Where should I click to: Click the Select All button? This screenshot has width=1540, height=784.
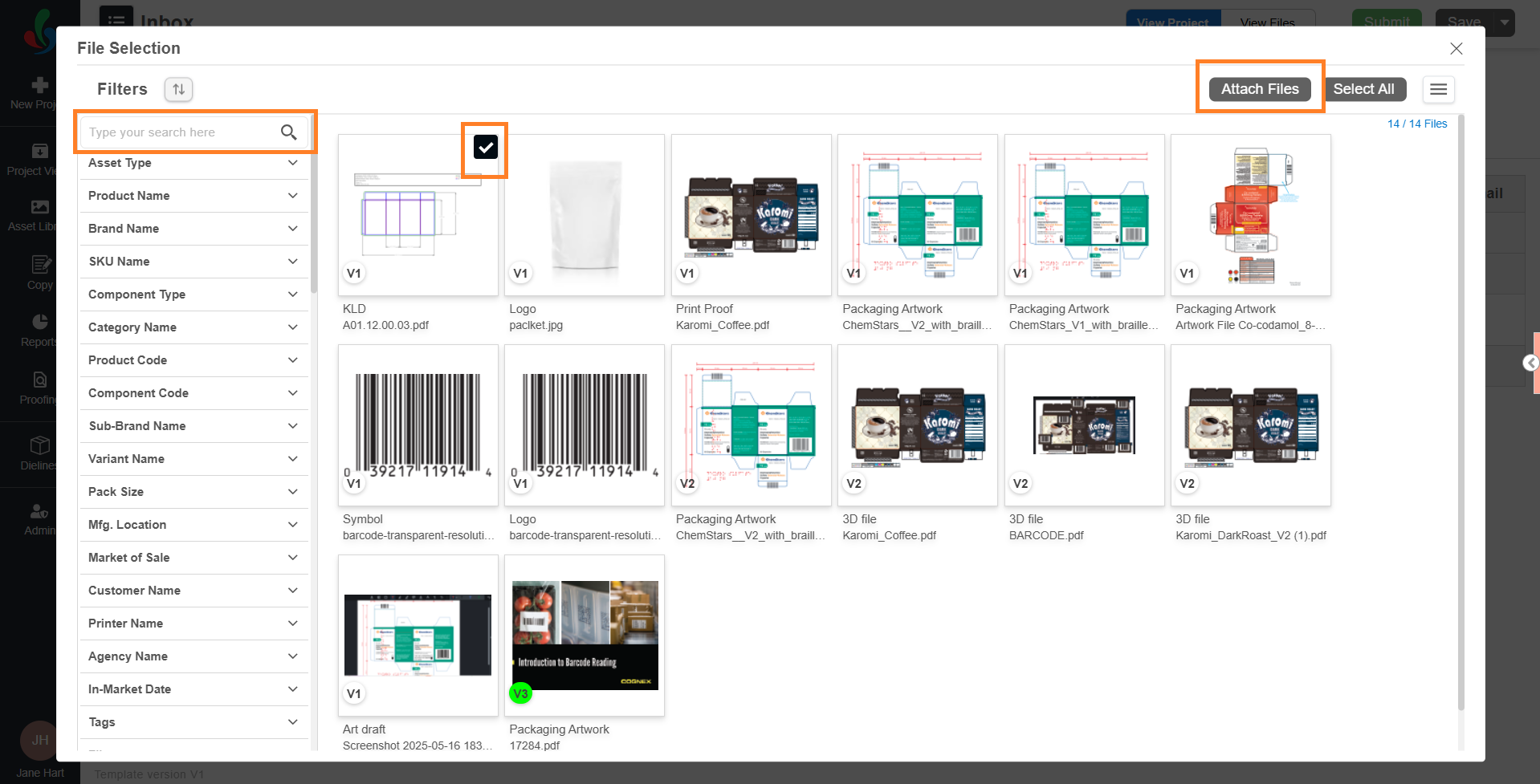point(1363,89)
